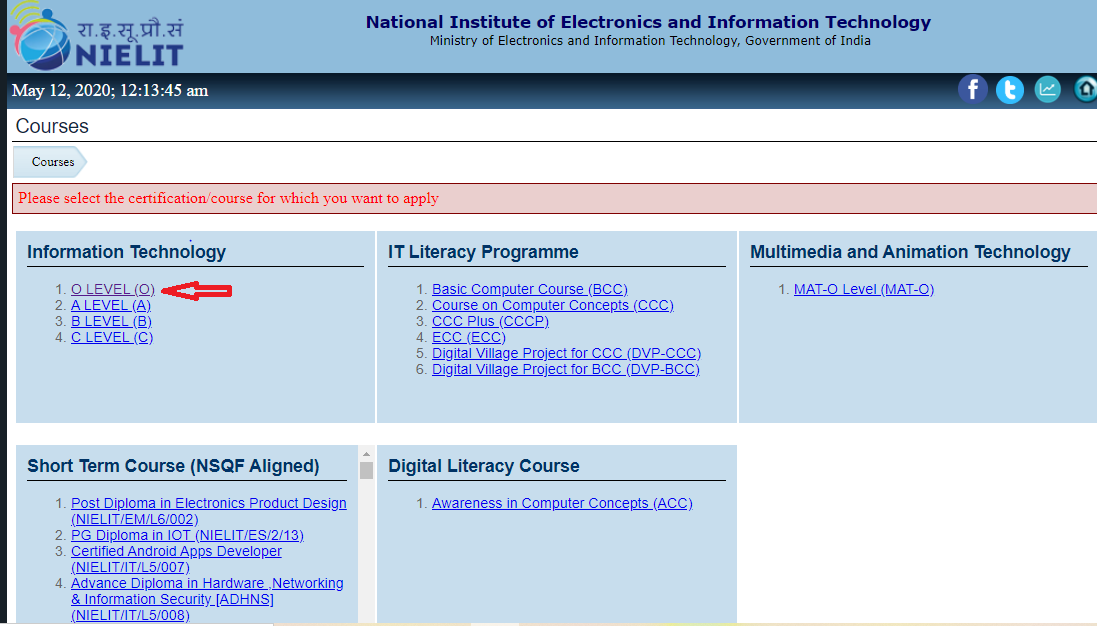Open the B LEVEL (B) course link
The width and height of the screenshot is (1097, 626).
[x=111, y=321]
